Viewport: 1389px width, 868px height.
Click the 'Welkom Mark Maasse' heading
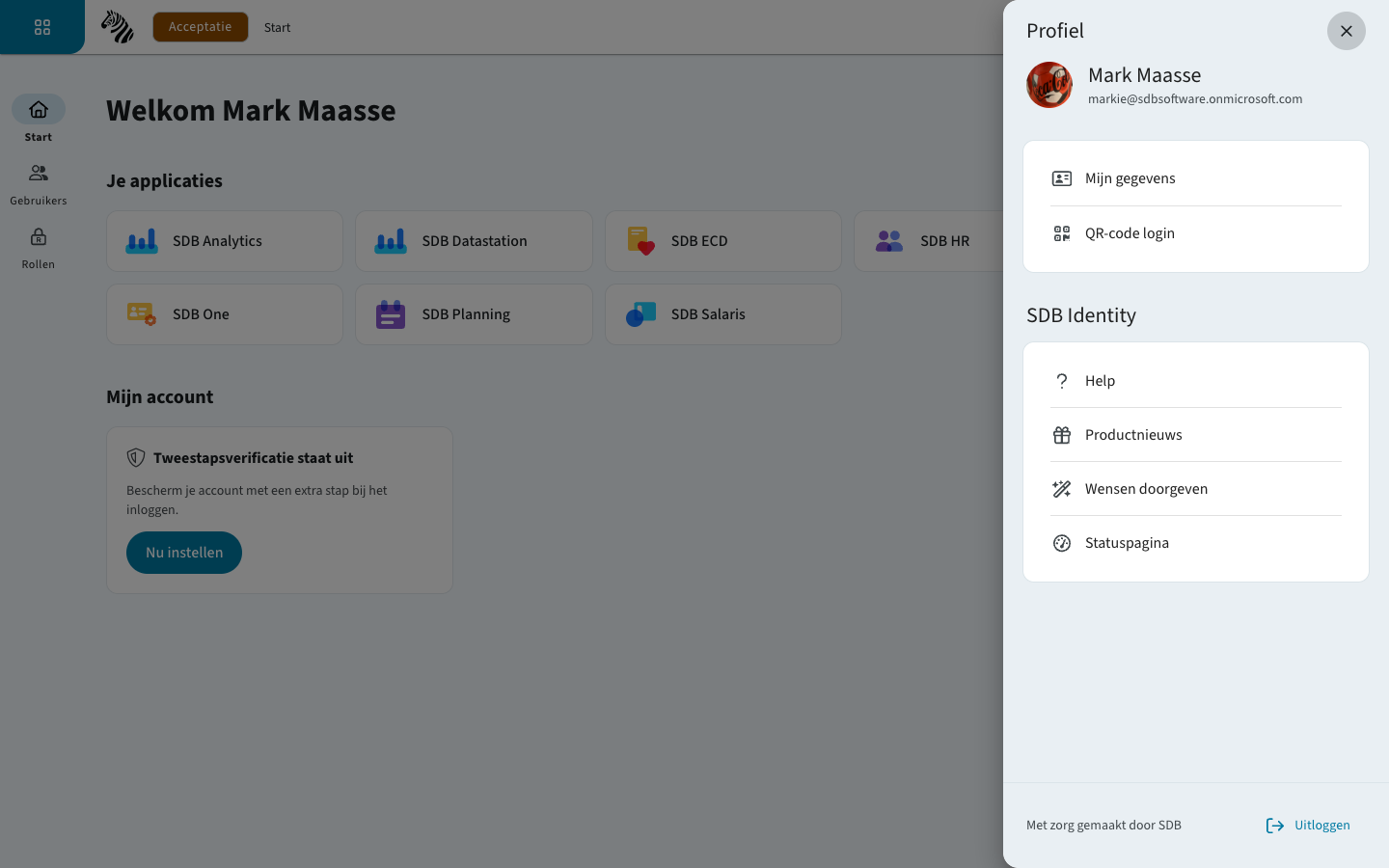coord(251,111)
